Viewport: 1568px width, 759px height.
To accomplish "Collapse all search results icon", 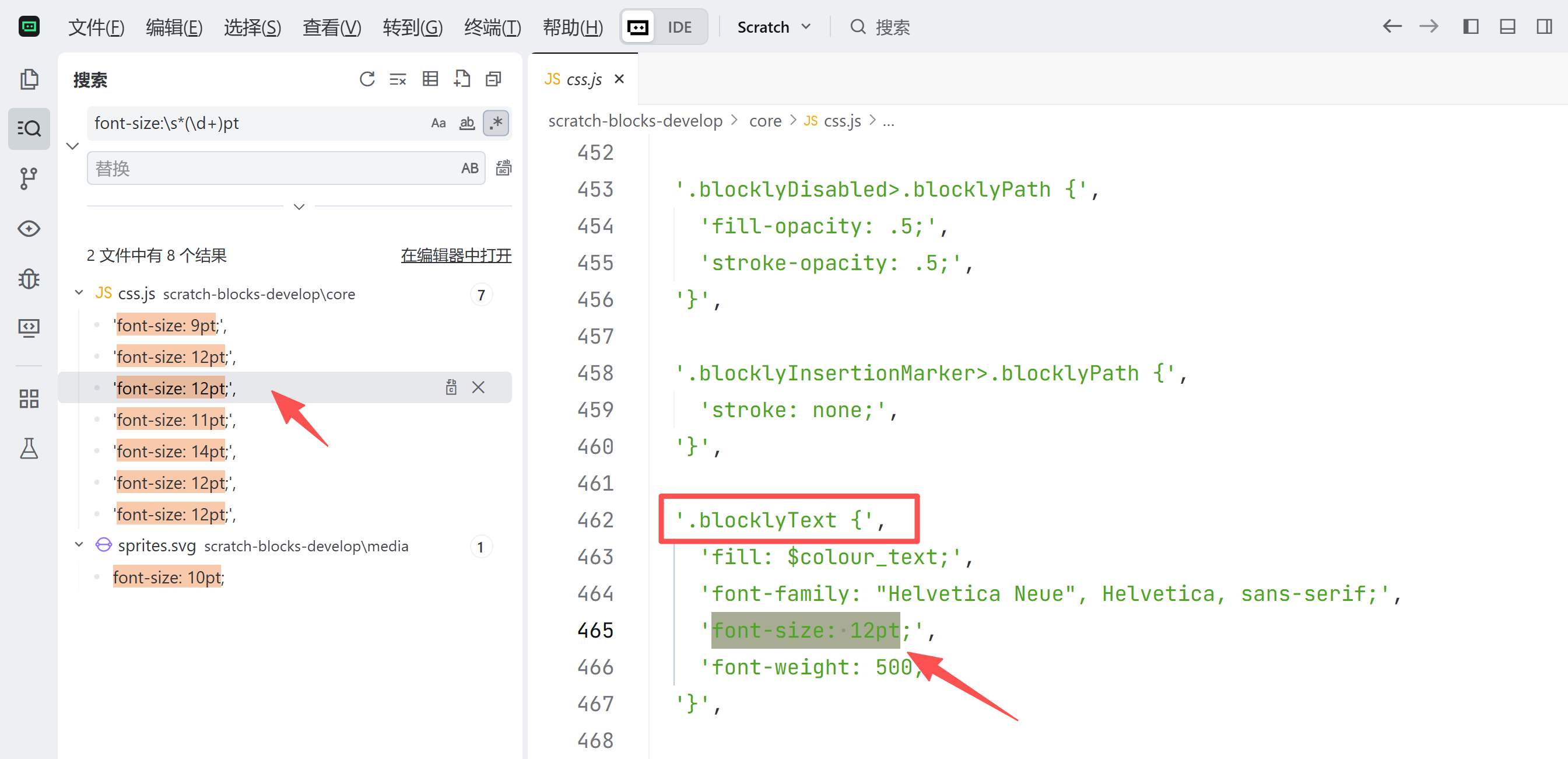I will (494, 79).
